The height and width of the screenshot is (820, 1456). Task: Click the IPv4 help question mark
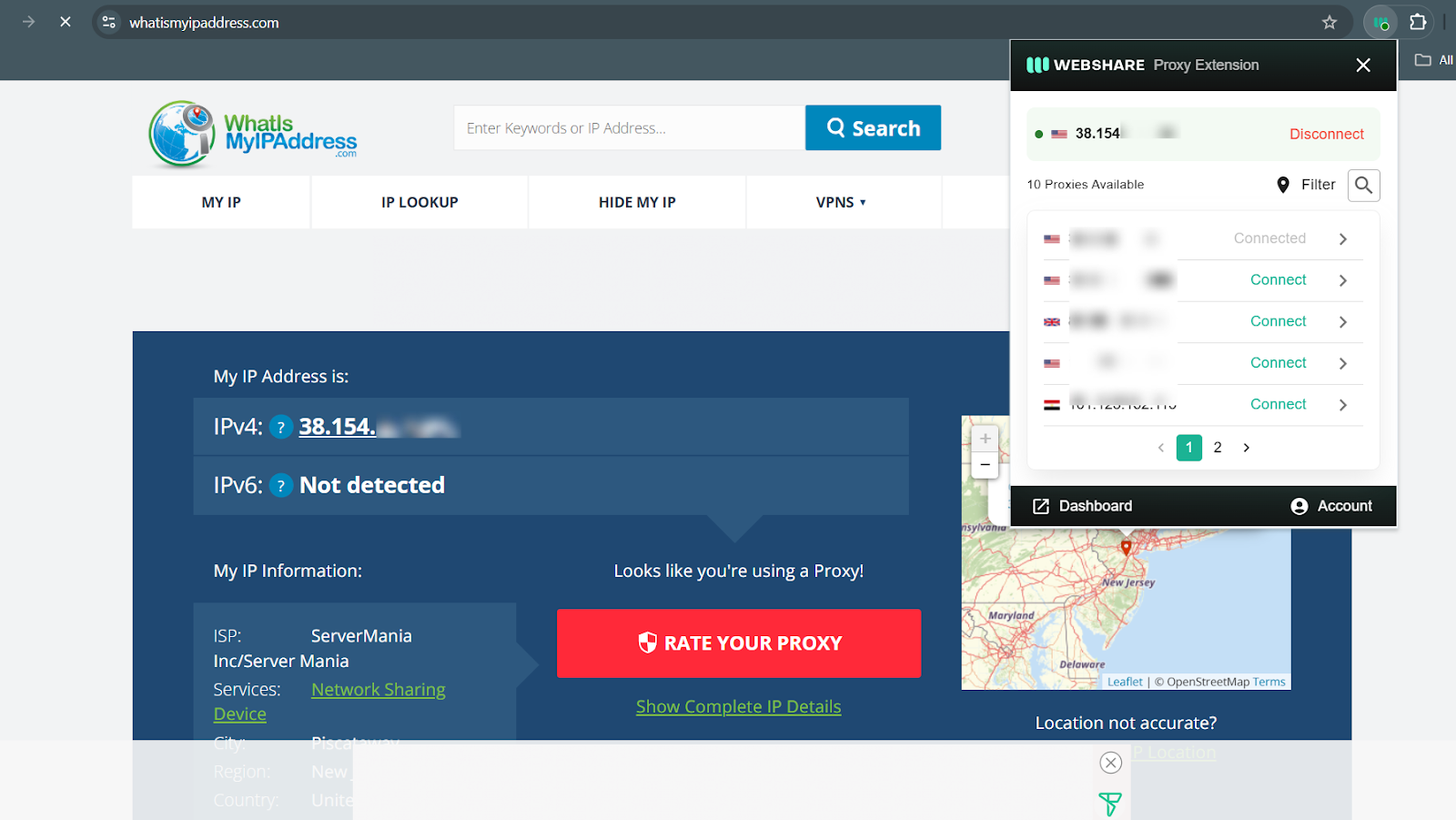tap(281, 427)
